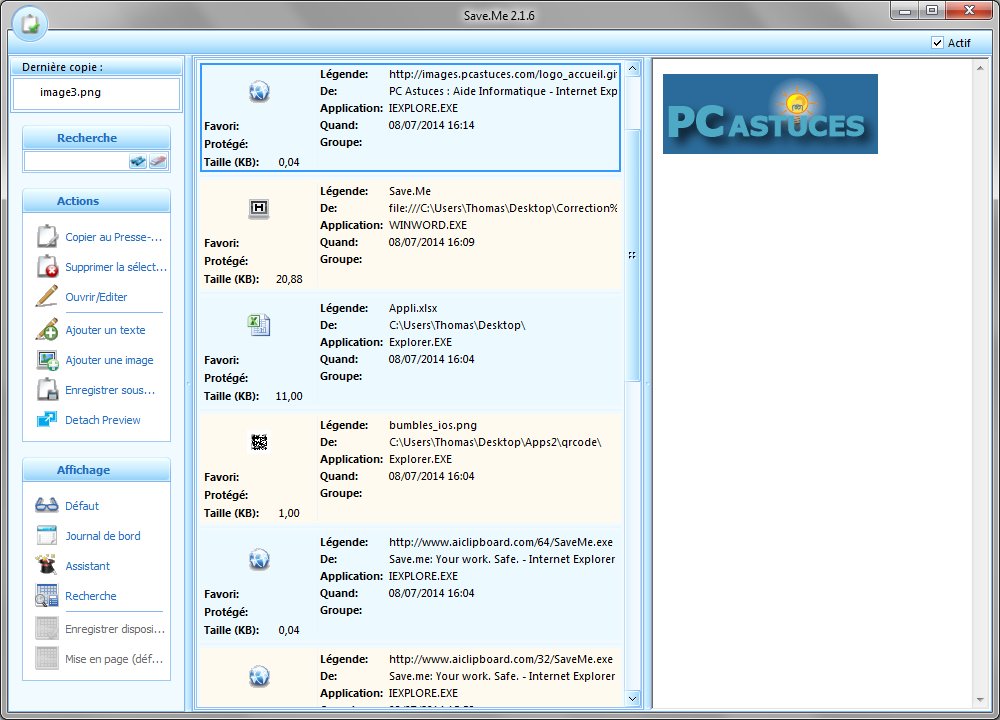Screen dimensions: 1000x720
Task: Click the clipboard list scrollbar thumb
Action: pyautogui.click(x=632, y=254)
